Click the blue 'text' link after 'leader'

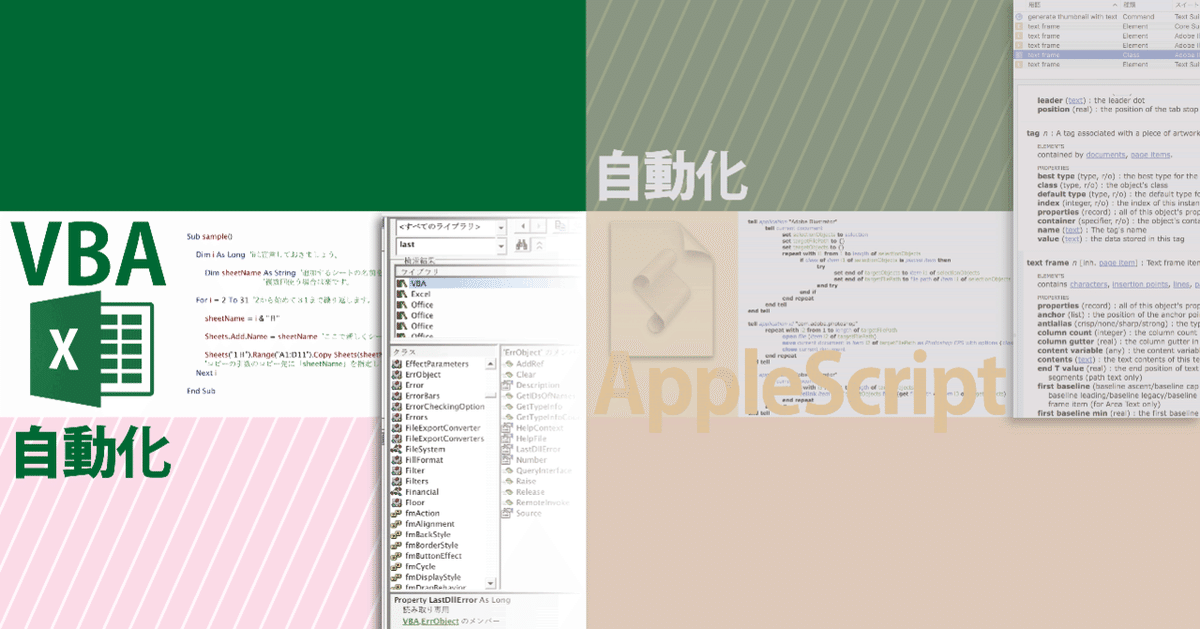point(1077,100)
